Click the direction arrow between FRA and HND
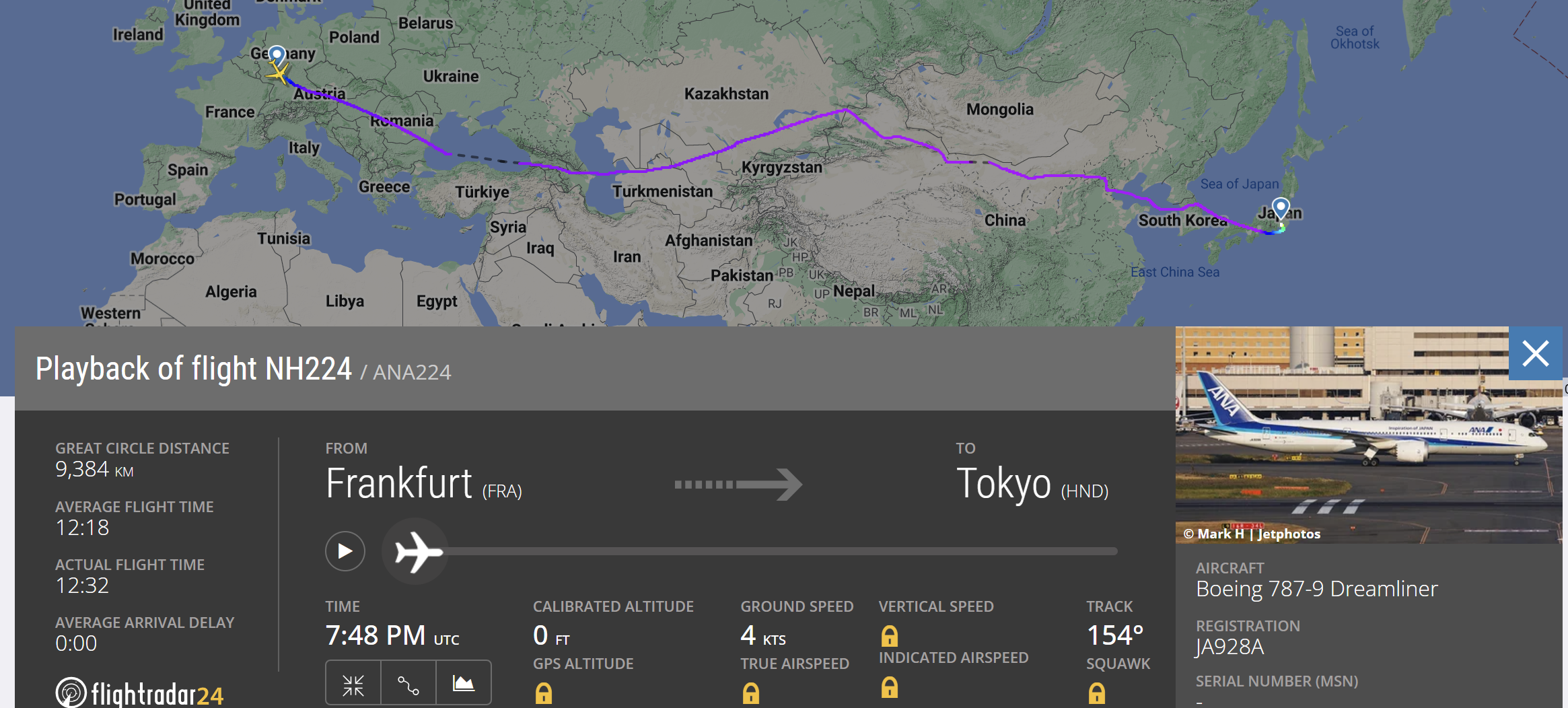1568x708 pixels. (738, 485)
